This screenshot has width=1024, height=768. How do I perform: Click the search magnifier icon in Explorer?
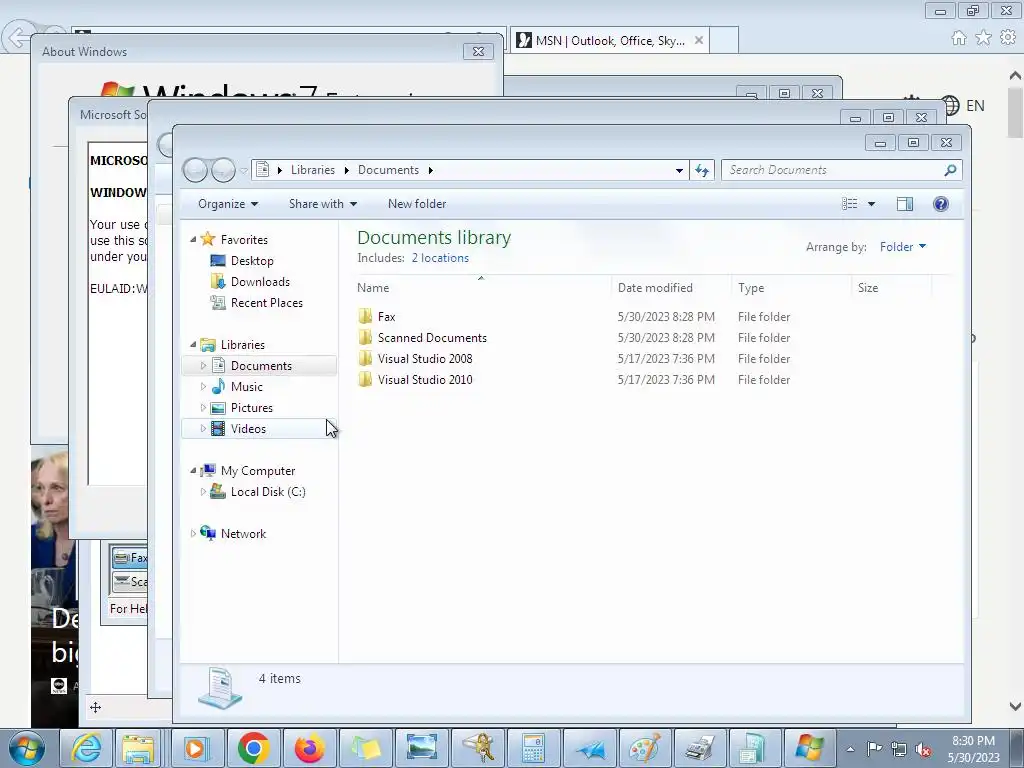[950, 170]
